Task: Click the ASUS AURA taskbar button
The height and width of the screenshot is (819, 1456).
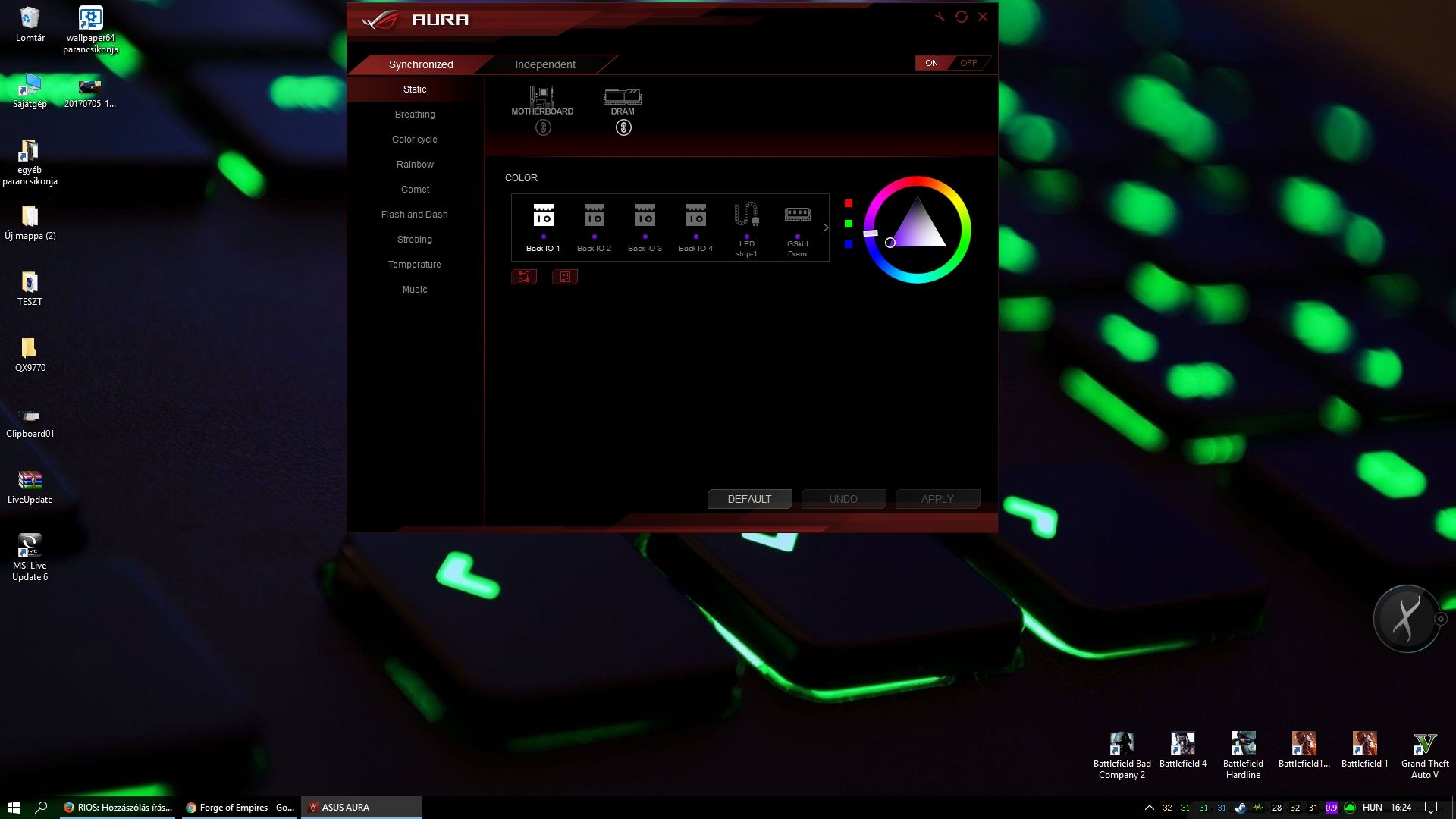Action: click(x=362, y=808)
